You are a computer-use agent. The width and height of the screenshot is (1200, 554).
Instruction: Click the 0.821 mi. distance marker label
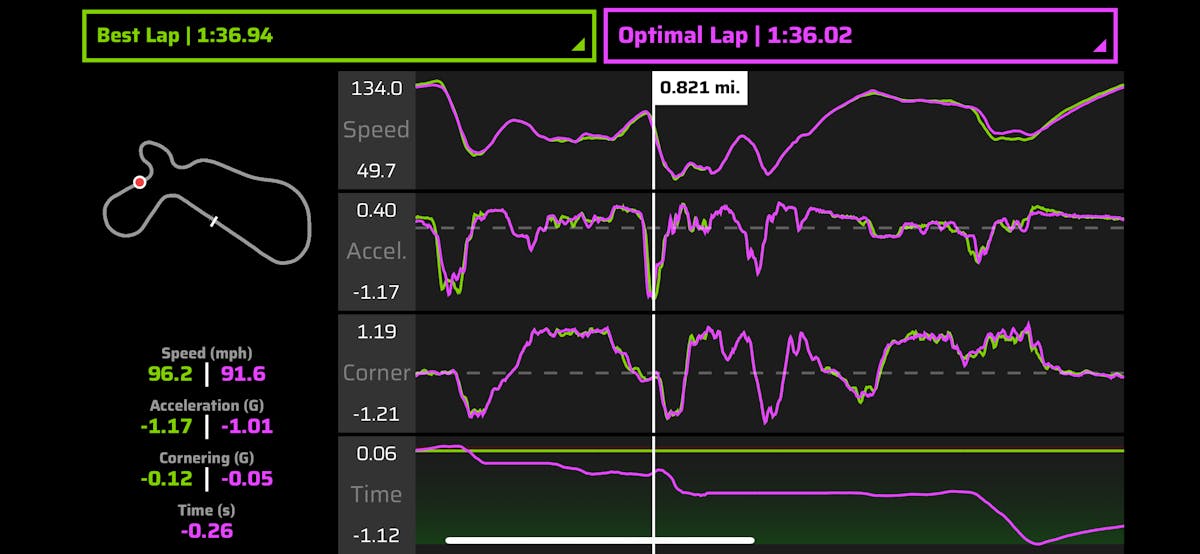tap(700, 87)
